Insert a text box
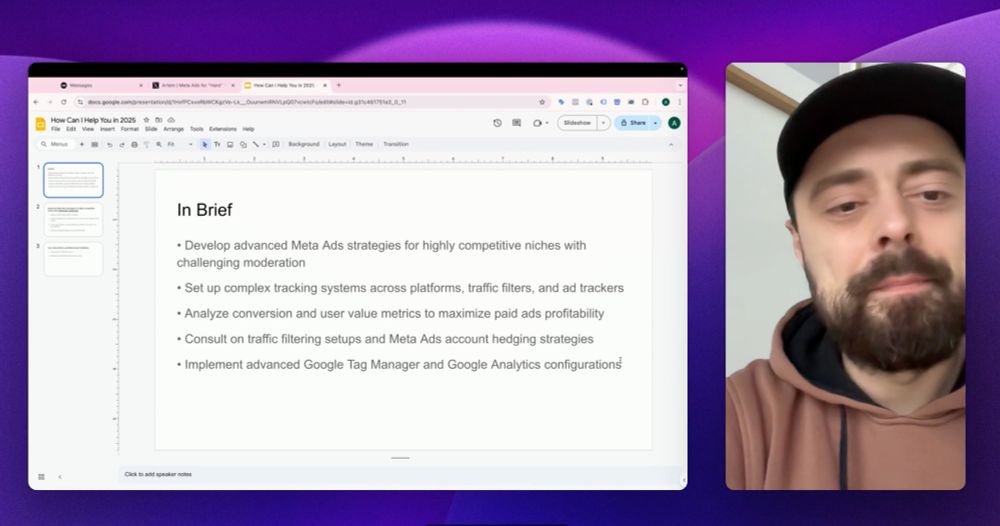 [x=217, y=145]
